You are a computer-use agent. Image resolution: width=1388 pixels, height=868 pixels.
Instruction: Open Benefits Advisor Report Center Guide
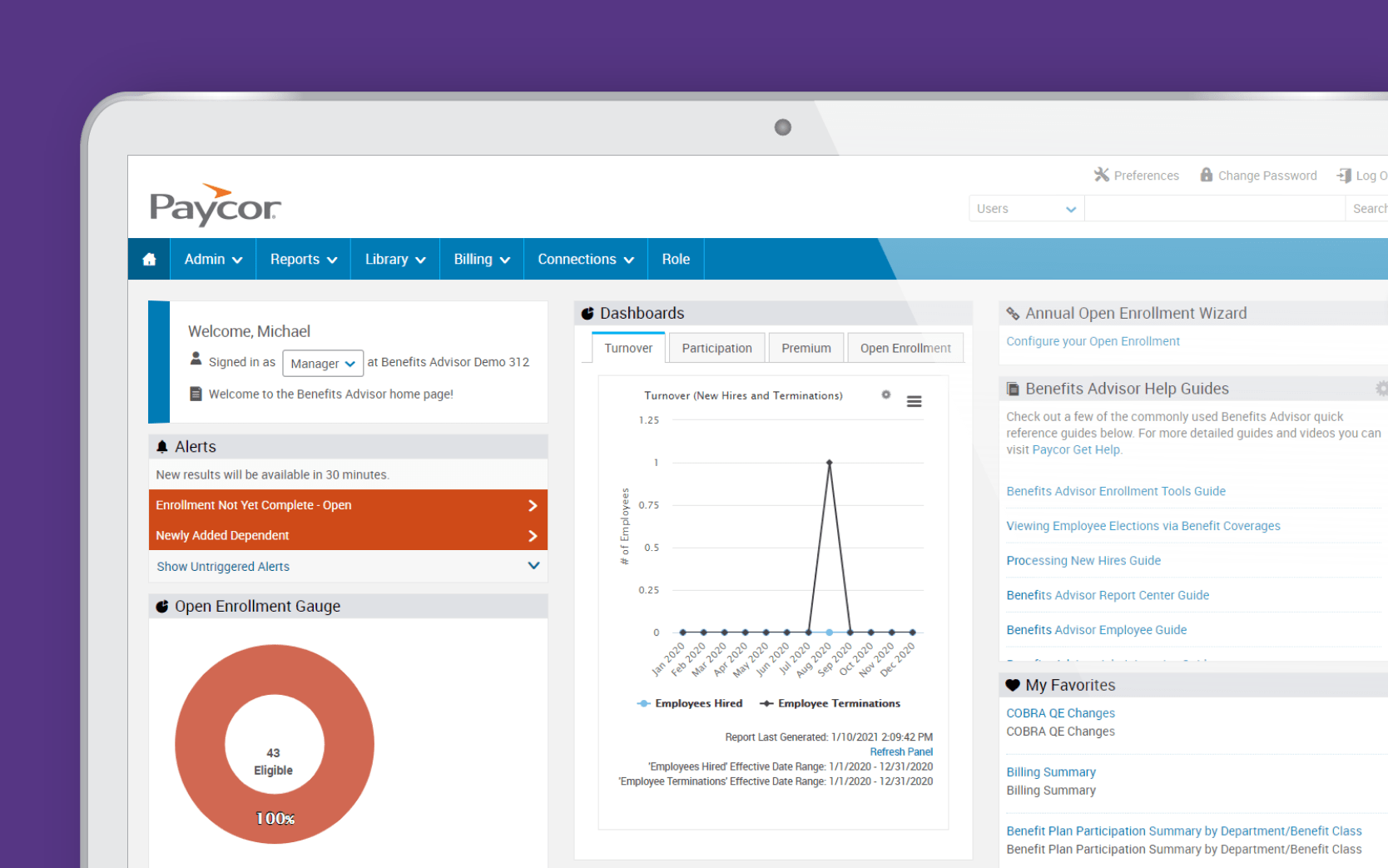pos(1108,595)
